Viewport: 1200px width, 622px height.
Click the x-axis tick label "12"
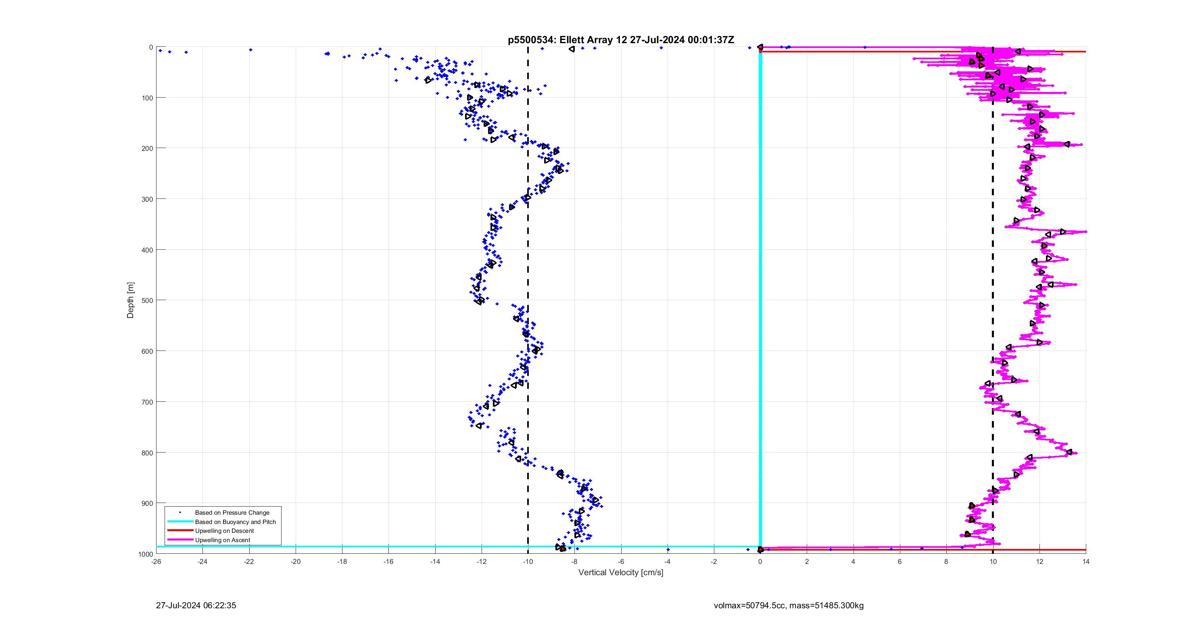[x=1040, y=561]
